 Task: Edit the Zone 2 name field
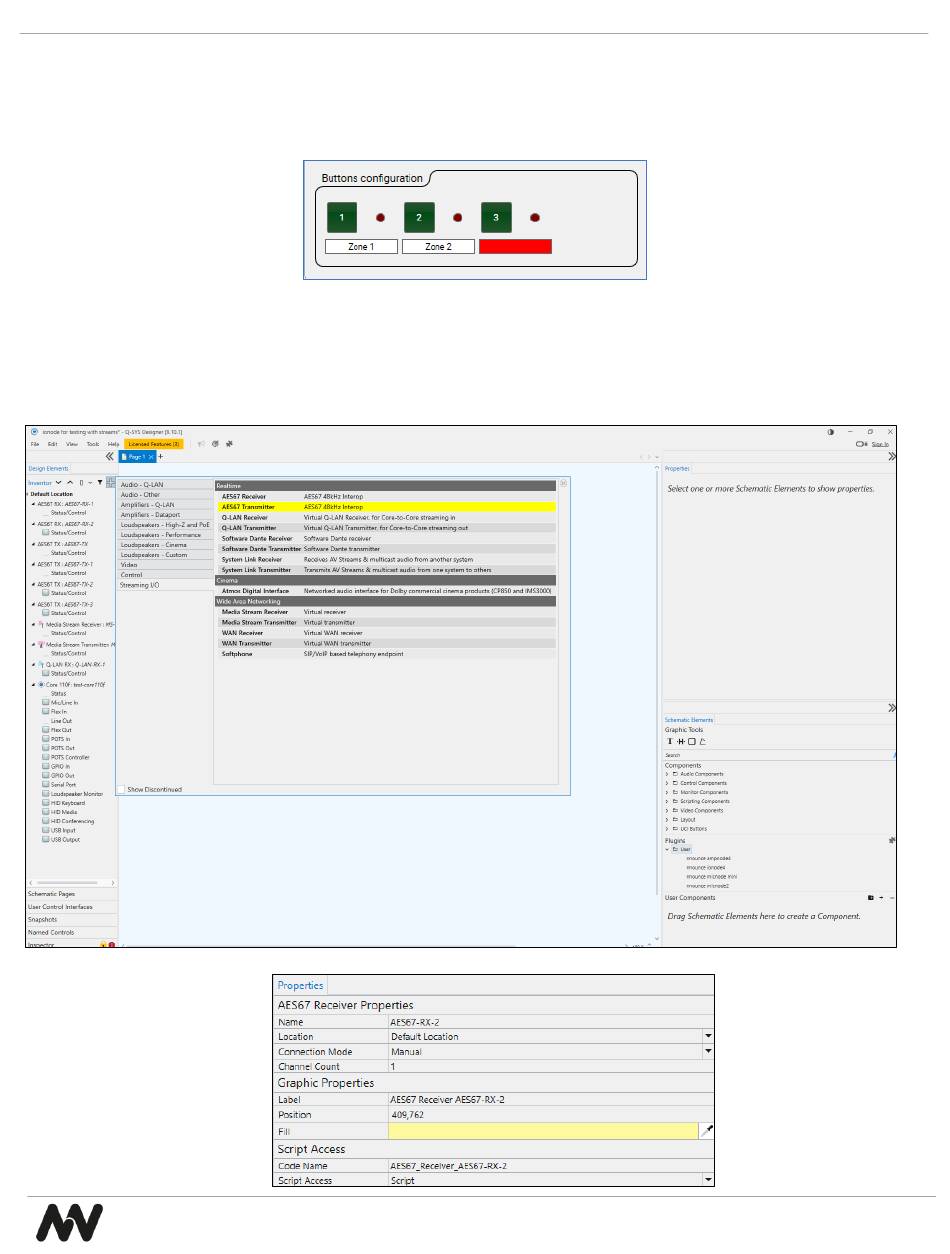[x=438, y=246]
